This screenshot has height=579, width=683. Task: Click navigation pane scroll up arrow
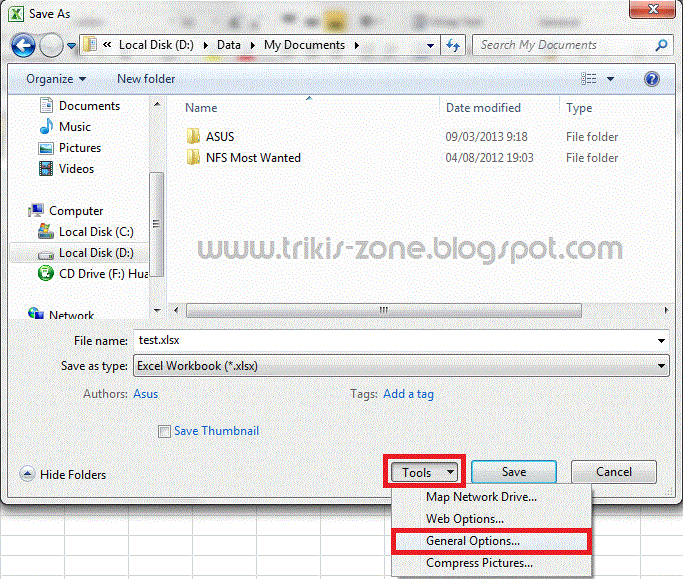157,105
